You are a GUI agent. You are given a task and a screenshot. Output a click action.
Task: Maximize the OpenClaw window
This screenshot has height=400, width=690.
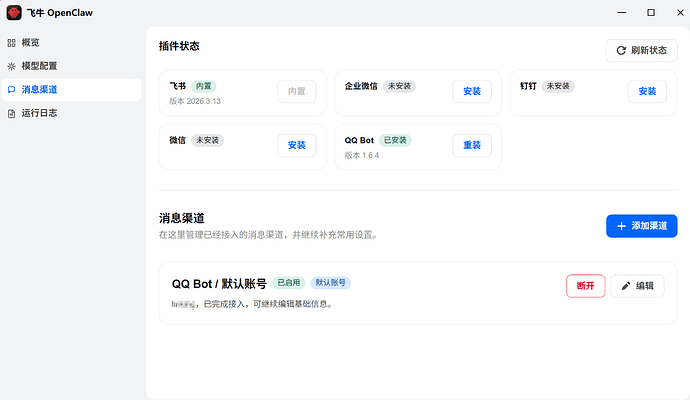click(x=651, y=13)
